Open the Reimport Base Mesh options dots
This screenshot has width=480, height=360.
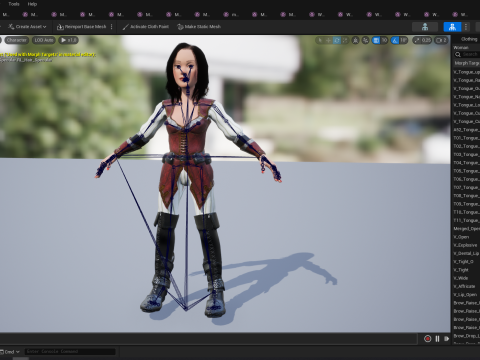[x=112, y=27]
